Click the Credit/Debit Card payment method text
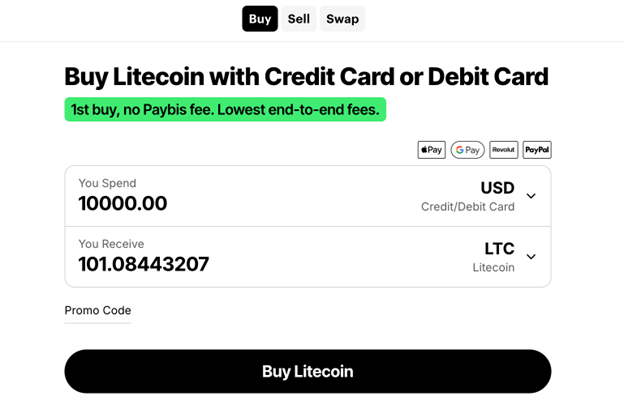 467,207
